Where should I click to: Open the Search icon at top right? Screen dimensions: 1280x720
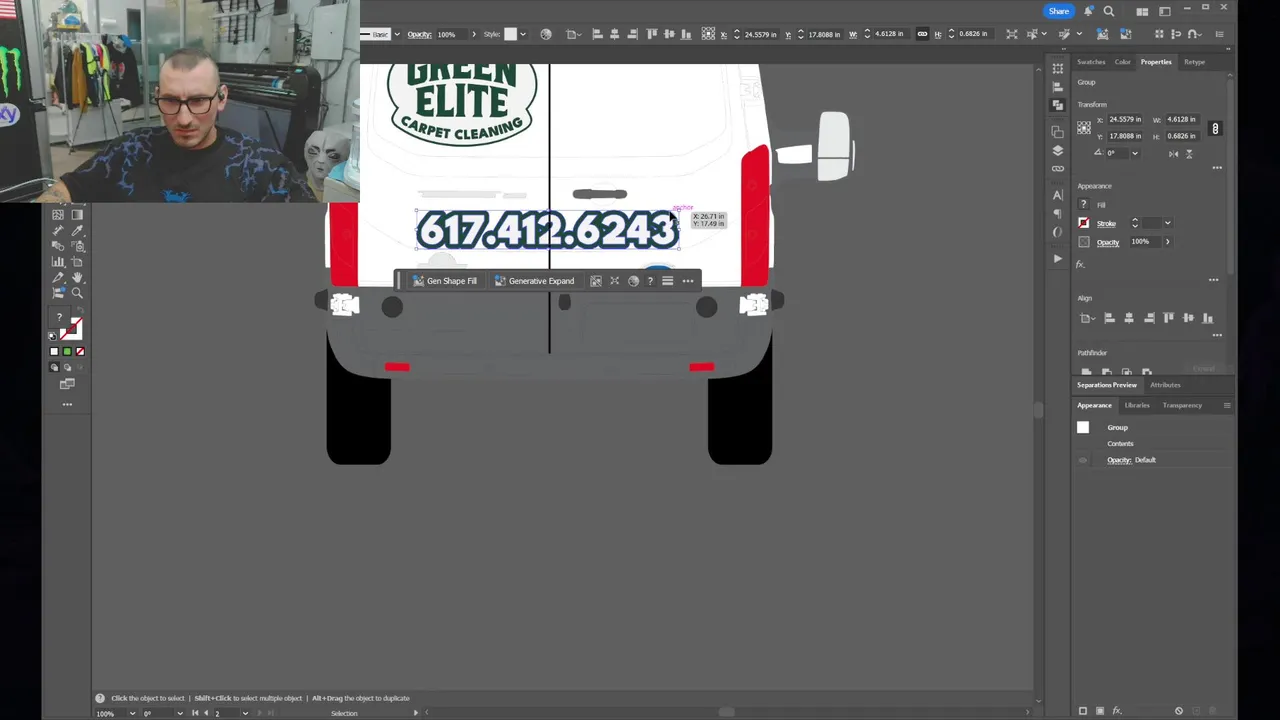1109,11
